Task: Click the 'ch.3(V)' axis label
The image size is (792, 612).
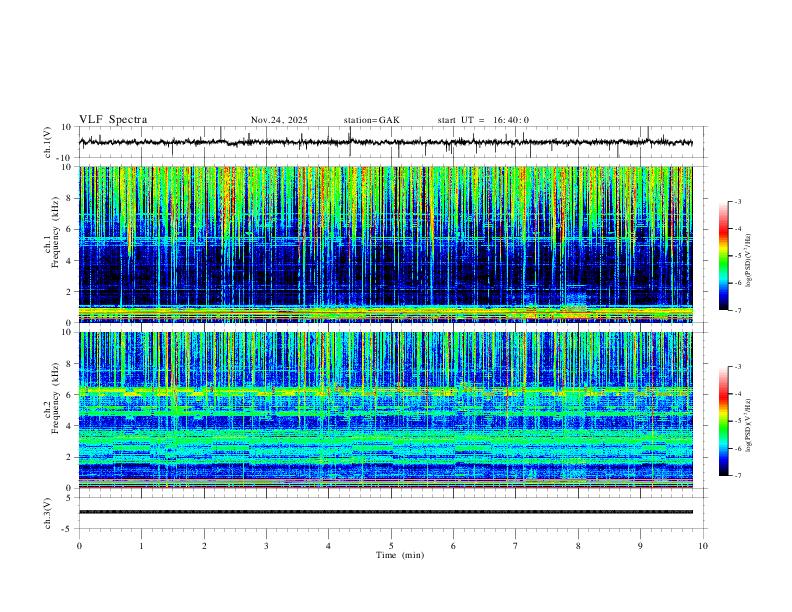Action: 48,513
